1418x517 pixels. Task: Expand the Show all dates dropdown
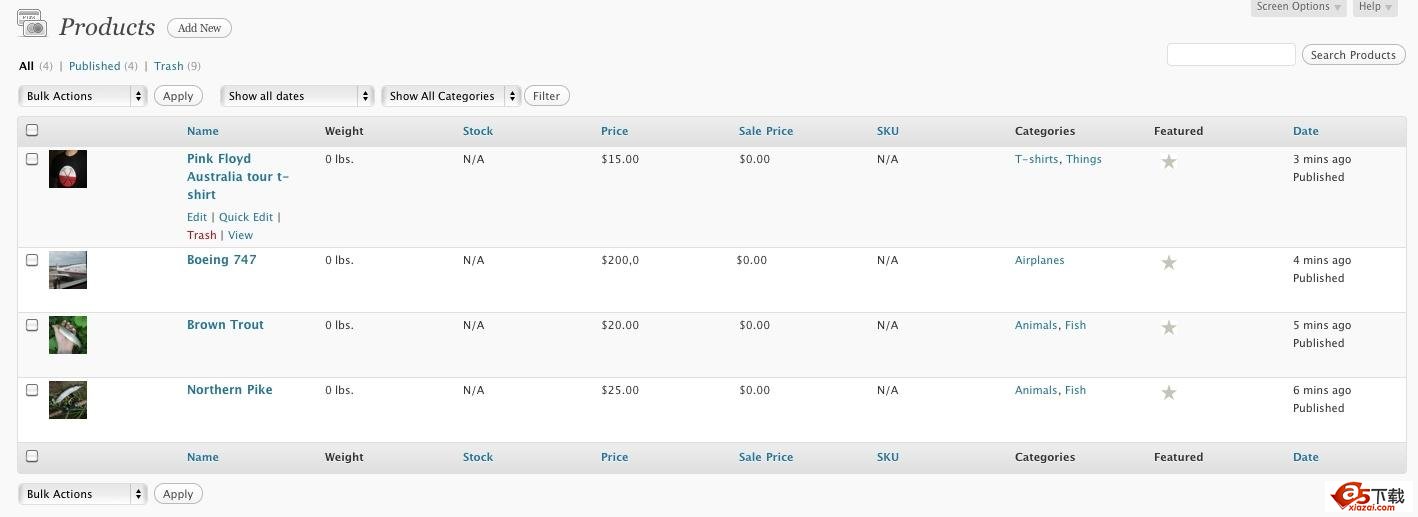[297, 96]
